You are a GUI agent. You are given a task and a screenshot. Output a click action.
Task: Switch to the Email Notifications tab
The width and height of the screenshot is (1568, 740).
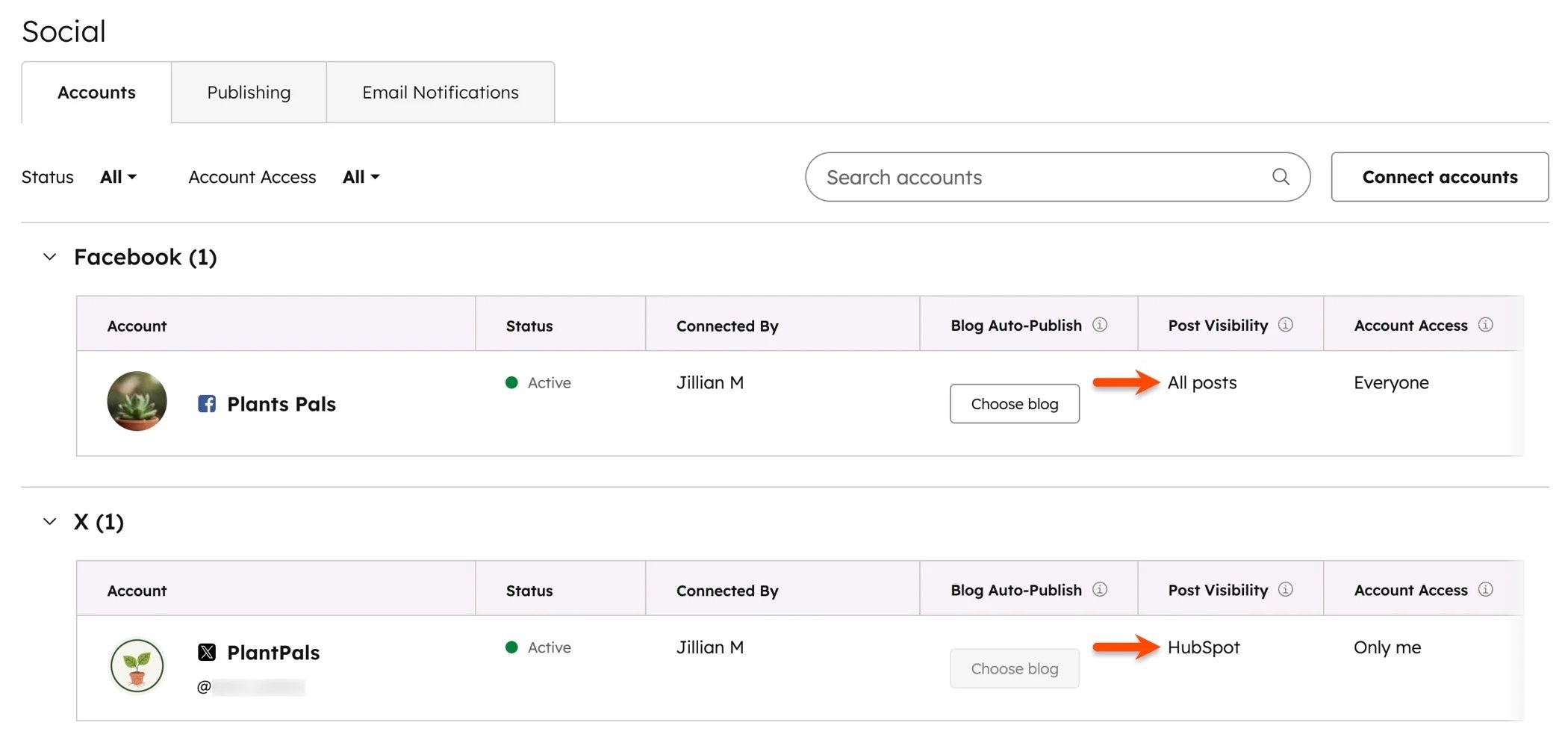440,92
